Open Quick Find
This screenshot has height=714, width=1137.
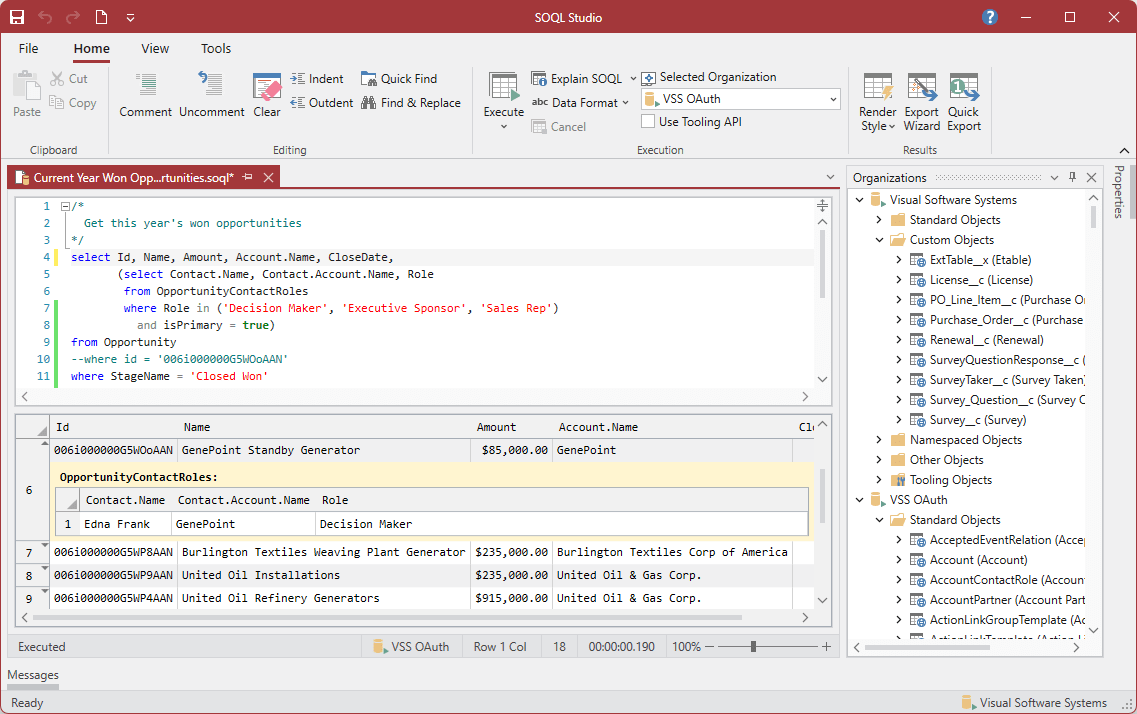click(399, 79)
